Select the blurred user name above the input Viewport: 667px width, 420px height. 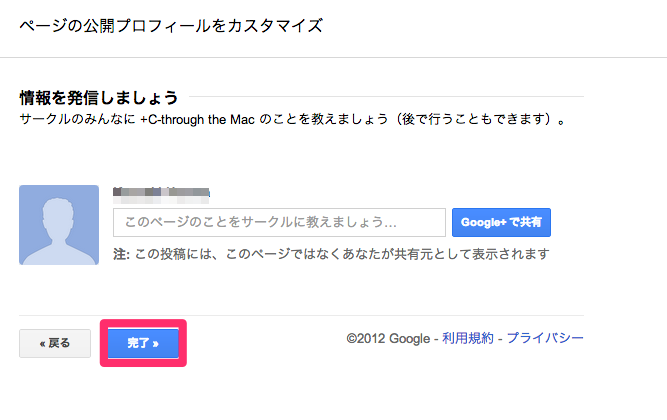tap(160, 192)
